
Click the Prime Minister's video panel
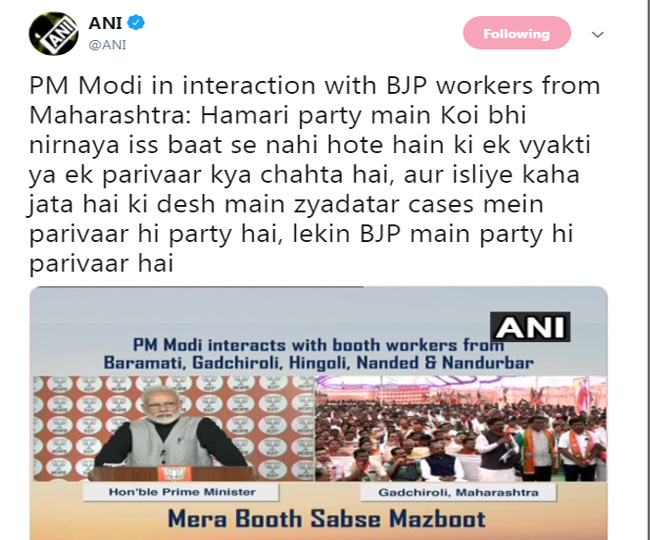(x=174, y=429)
